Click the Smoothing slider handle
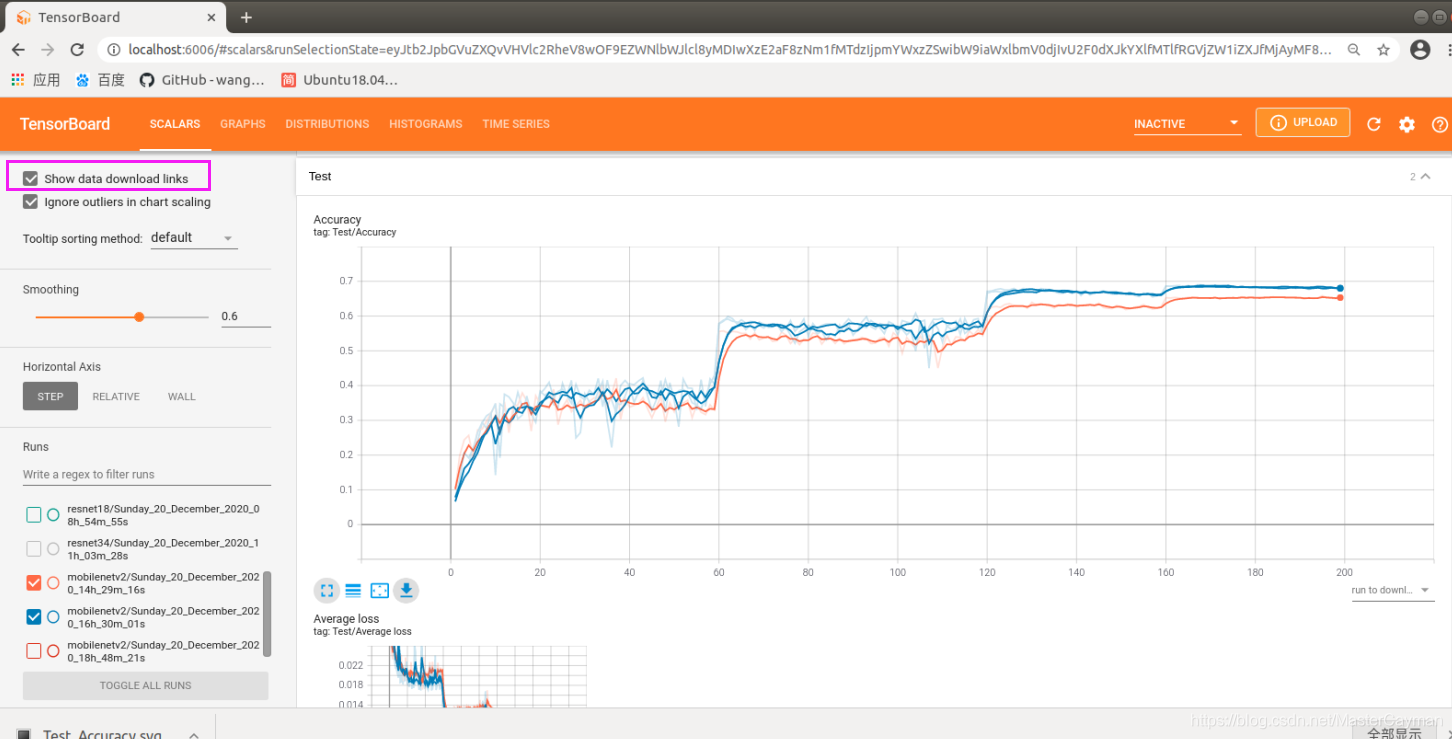The image size is (1452, 739). click(x=139, y=317)
